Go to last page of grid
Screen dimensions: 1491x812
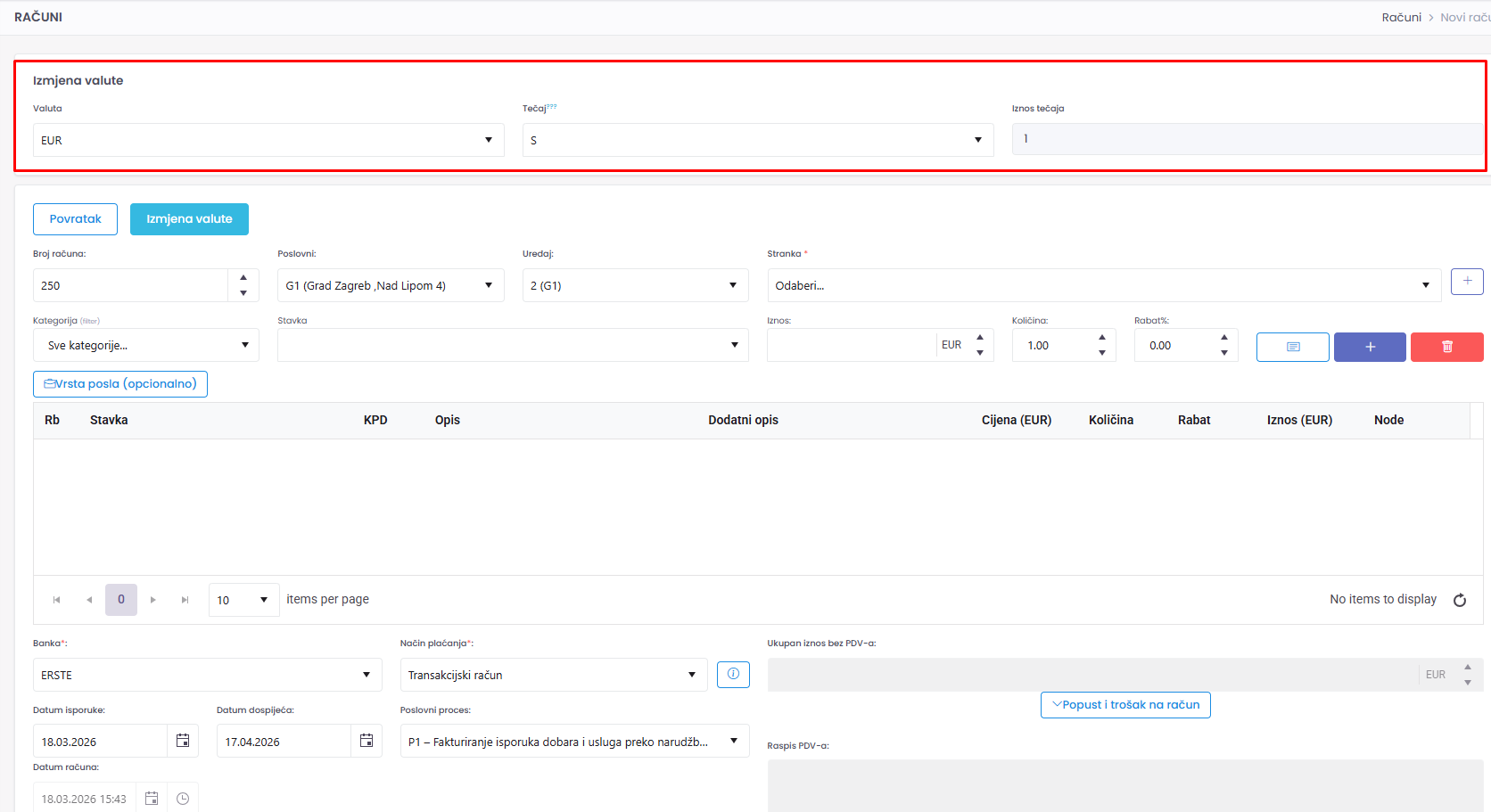(185, 600)
